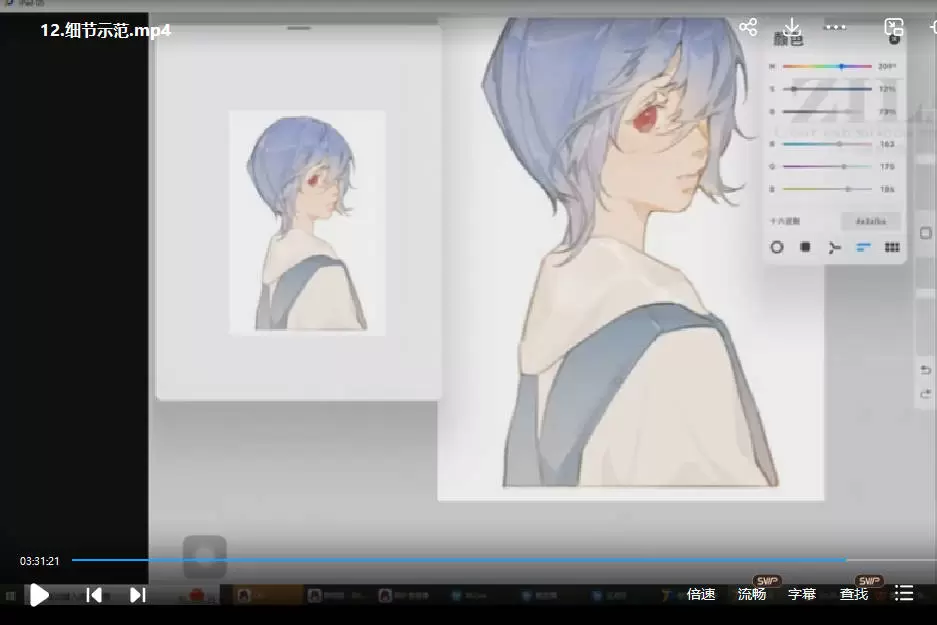The image size is (937, 625).
Task: Click the undo arrow in sidebar
Action: 926,370
